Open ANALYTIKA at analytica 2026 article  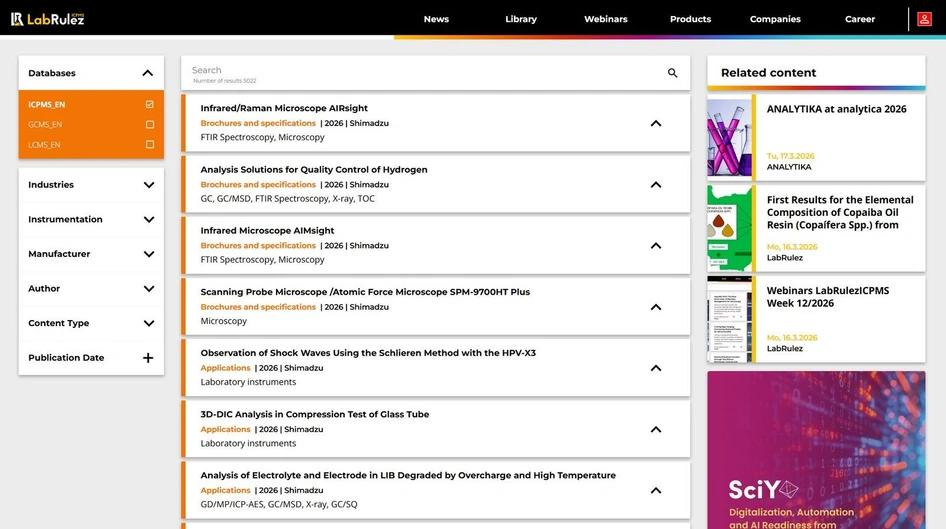836,109
